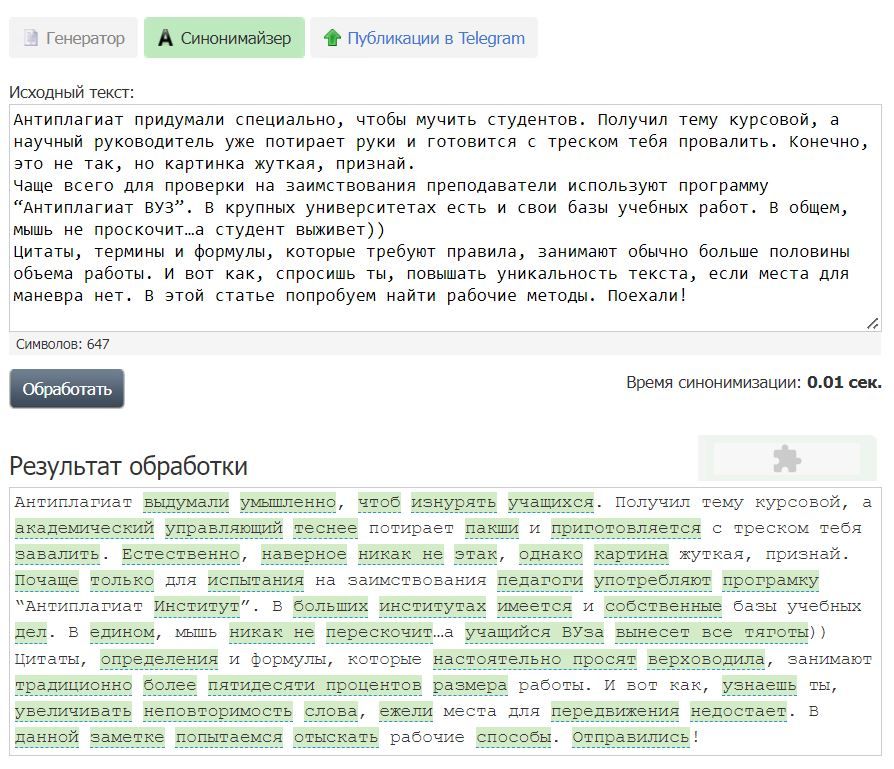Click the highlighted word "Отправились" at the end
The height and width of the screenshot is (769, 894).
click(x=631, y=737)
